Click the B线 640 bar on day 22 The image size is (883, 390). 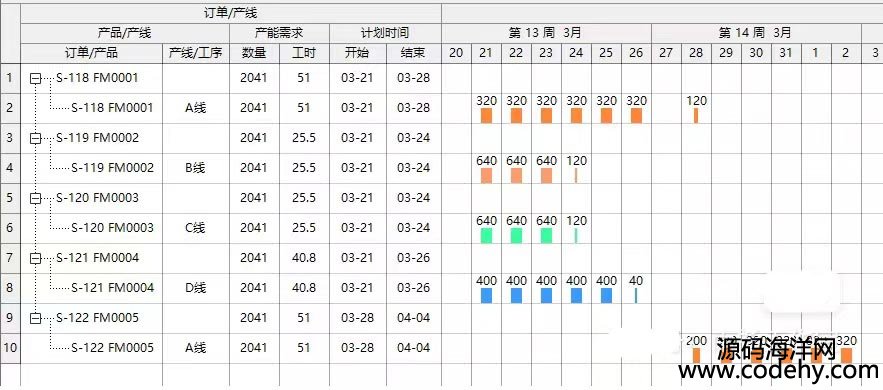[x=516, y=176]
